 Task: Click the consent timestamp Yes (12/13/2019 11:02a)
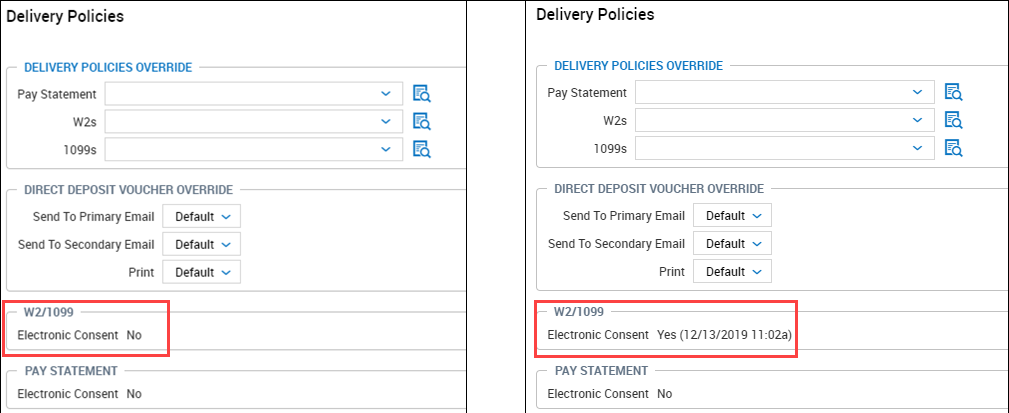click(x=725, y=334)
